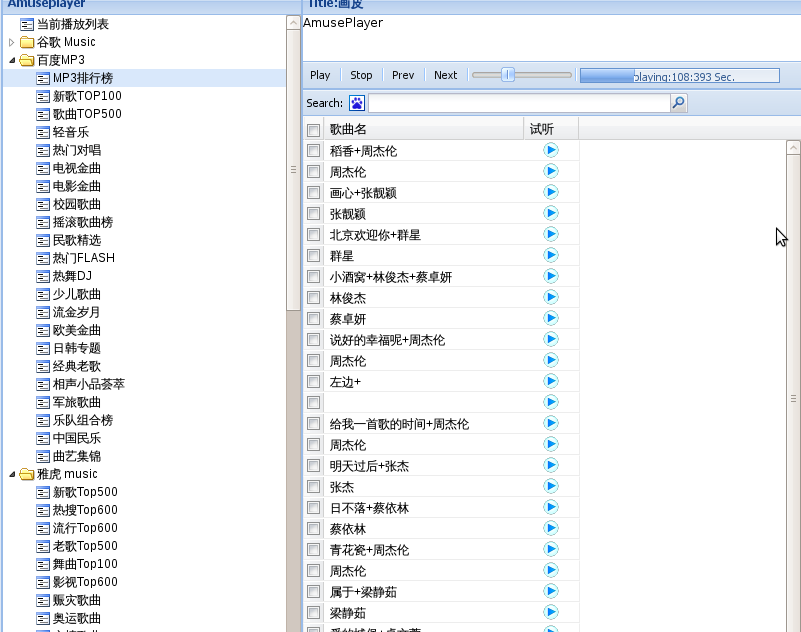Check the box for 明天过后+张杰
Image resolution: width=801 pixels, height=632 pixels.
point(314,465)
